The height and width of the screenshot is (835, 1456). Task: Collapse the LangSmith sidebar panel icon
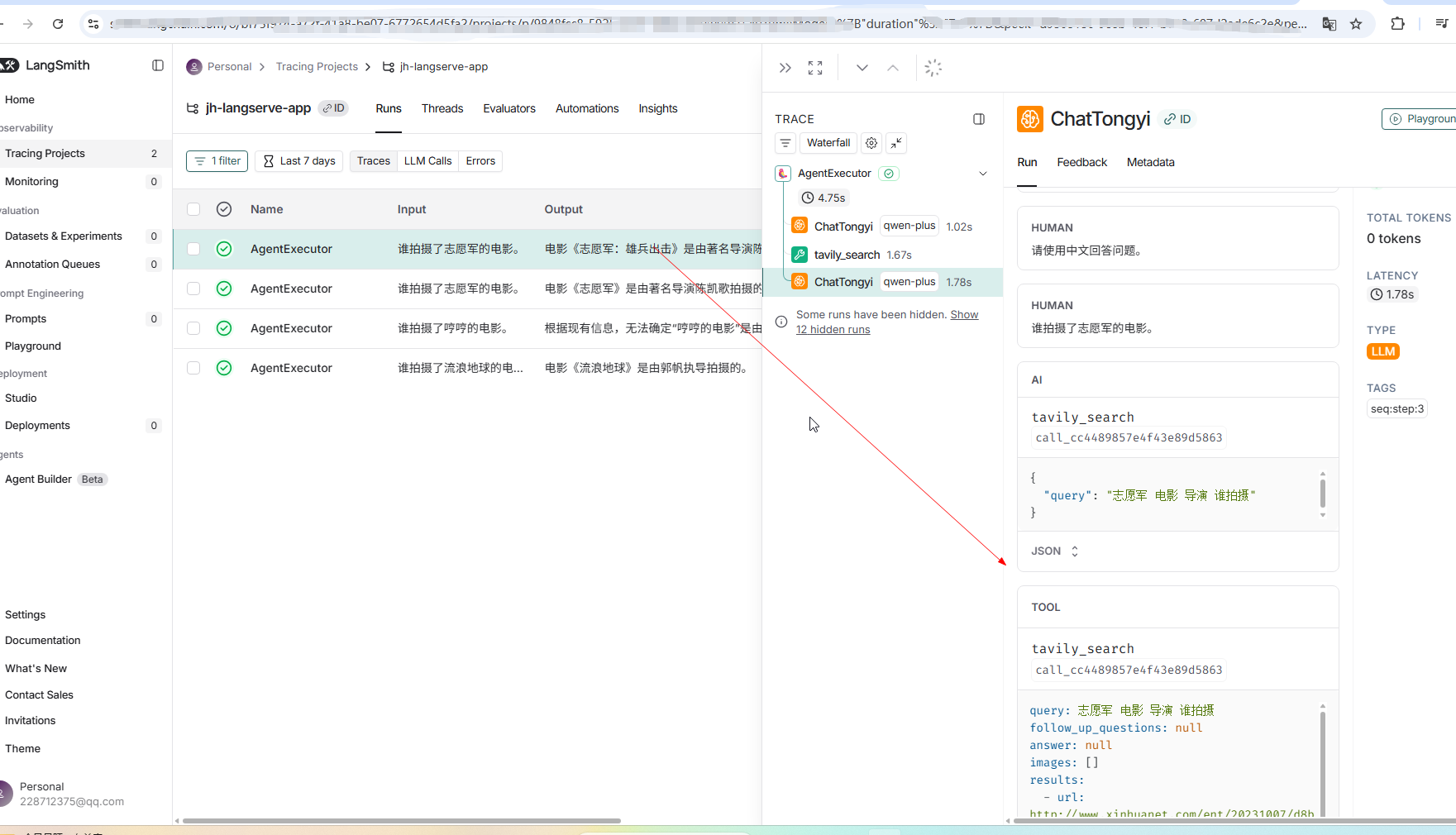click(x=158, y=65)
